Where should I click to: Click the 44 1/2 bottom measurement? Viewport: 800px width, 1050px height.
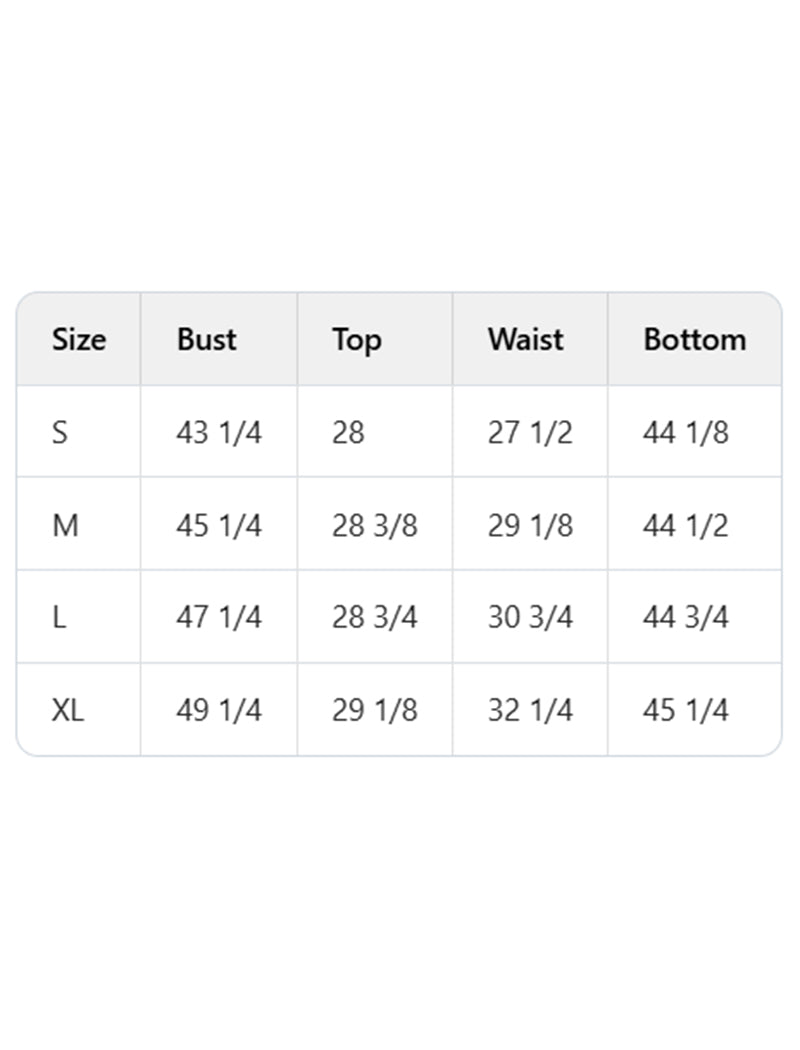point(685,525)
